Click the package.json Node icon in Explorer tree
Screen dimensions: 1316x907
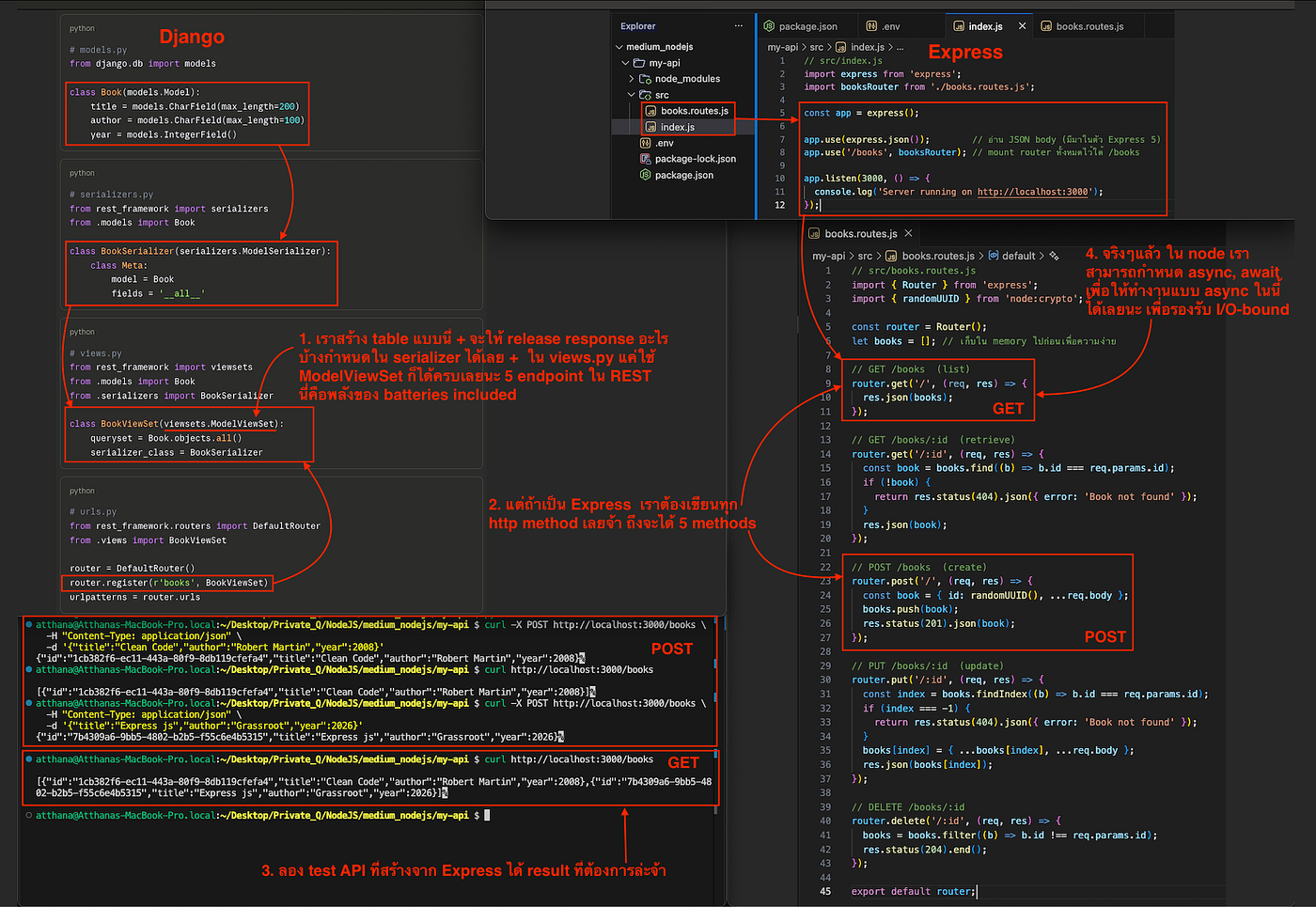[645, 175]
